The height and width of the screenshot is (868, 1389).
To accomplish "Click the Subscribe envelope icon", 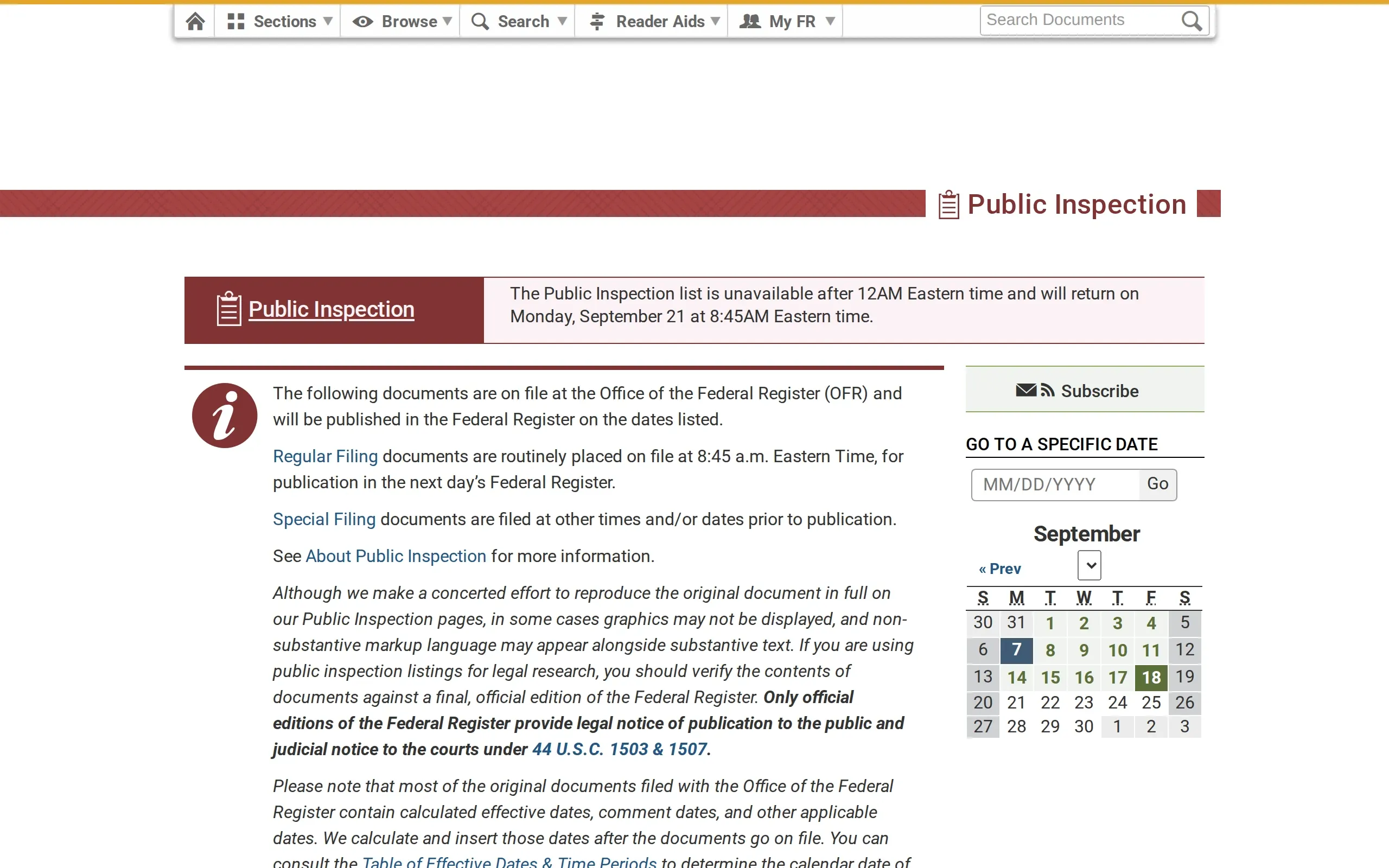I will pos(1026,391).
